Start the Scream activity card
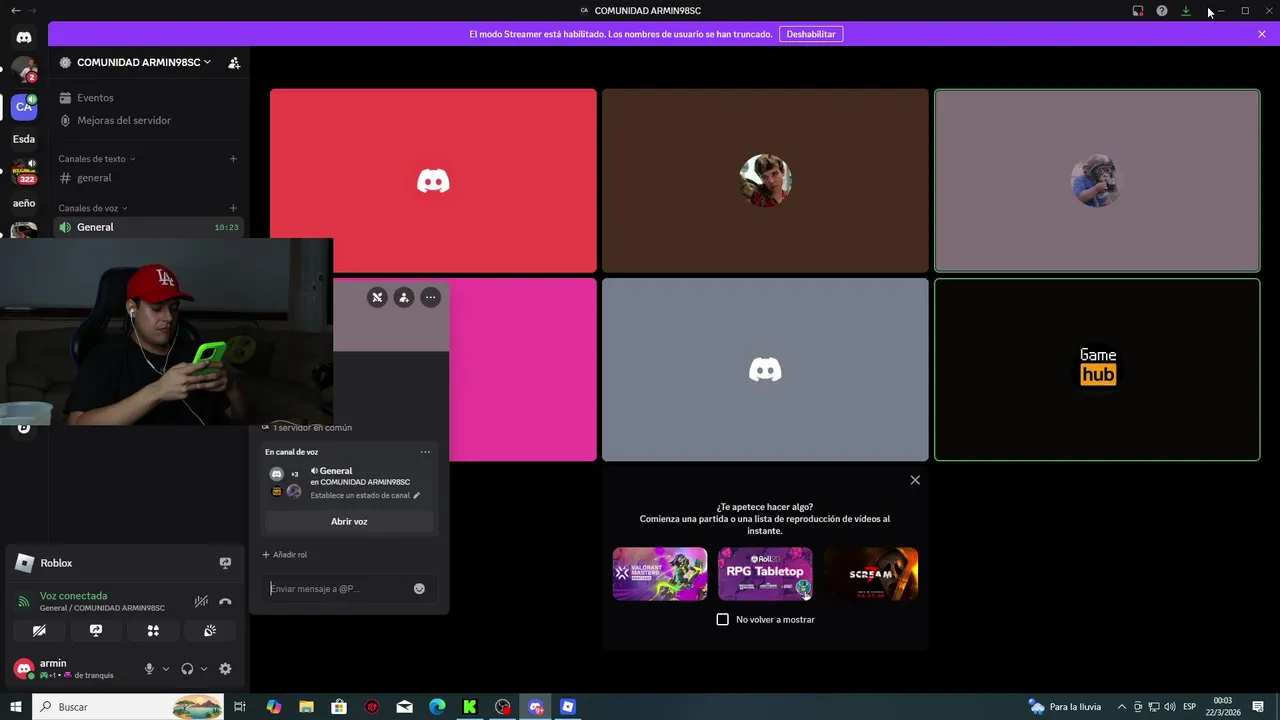The width and height of the screenshot is (1280, 720). click(871, 573)
